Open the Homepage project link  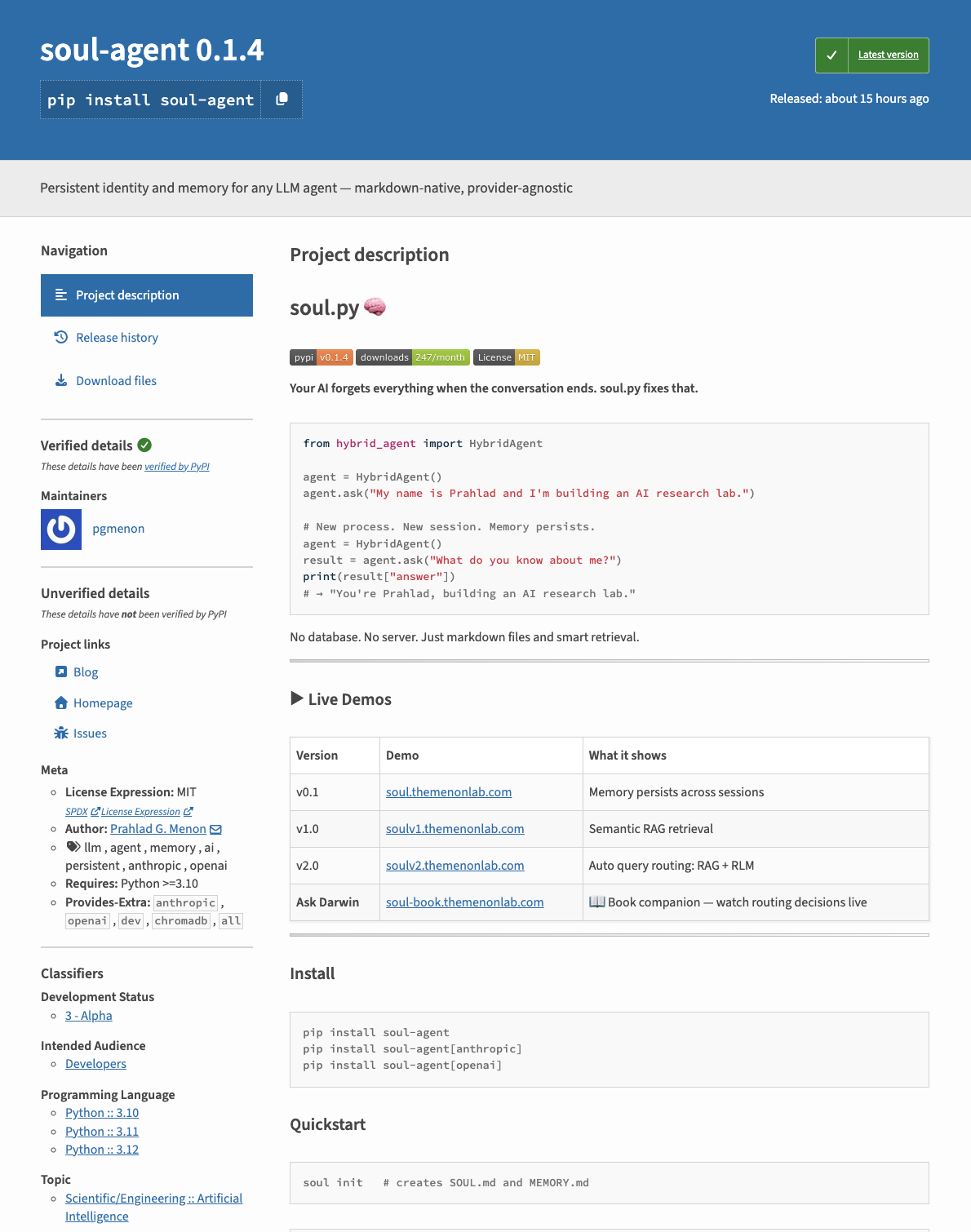pyautogui.click(x=103, y=703)
